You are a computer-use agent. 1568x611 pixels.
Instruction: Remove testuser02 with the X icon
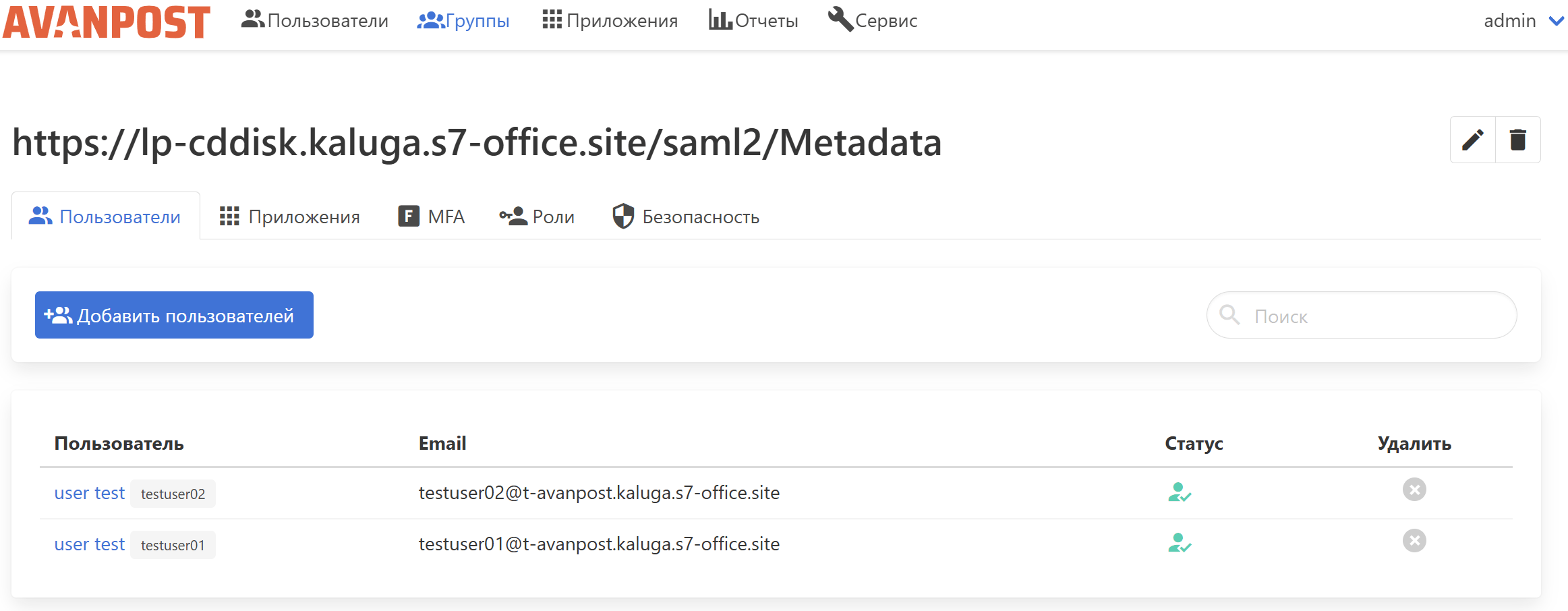(x=1414, y=490)
